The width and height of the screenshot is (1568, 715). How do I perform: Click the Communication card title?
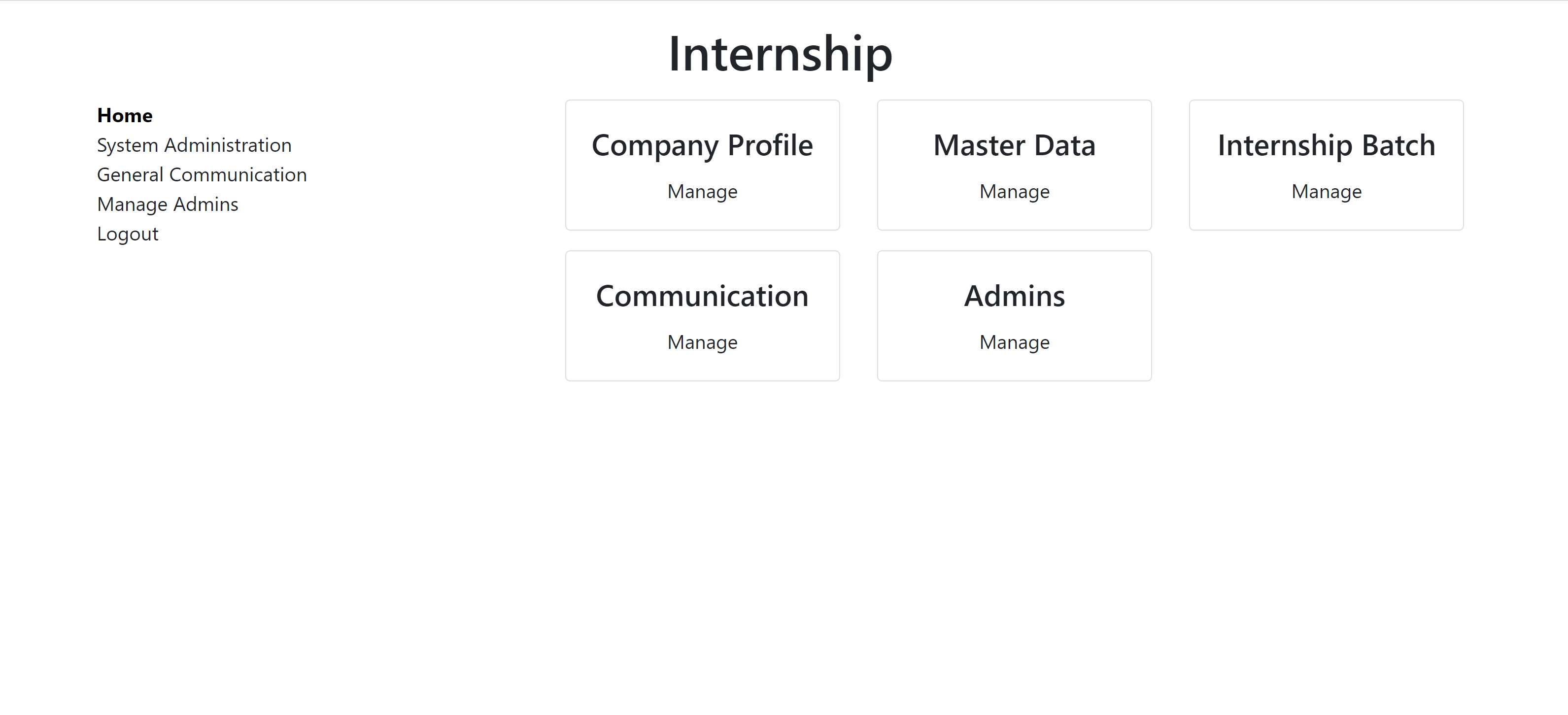coord(702,296)
